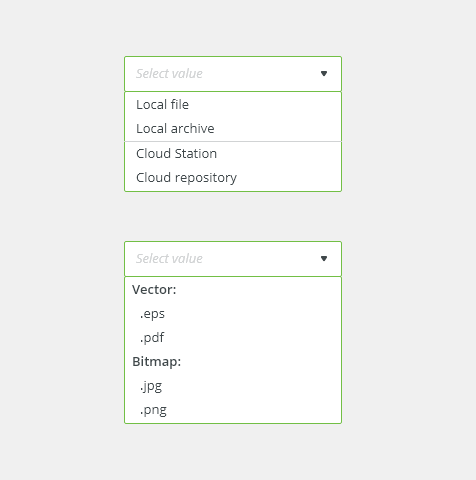The image size is (476, 480).
Task: Click the divider line above Cloud Station
Action: [233, 141]
